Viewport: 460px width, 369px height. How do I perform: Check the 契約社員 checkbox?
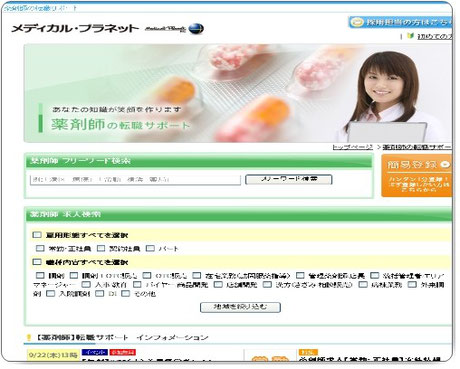(x=101, y=248)
